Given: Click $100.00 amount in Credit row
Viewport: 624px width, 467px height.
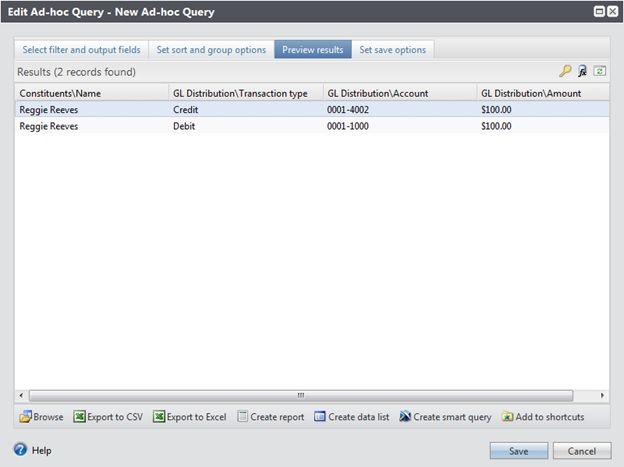Looking at the screenshot, I should point(496,110).
